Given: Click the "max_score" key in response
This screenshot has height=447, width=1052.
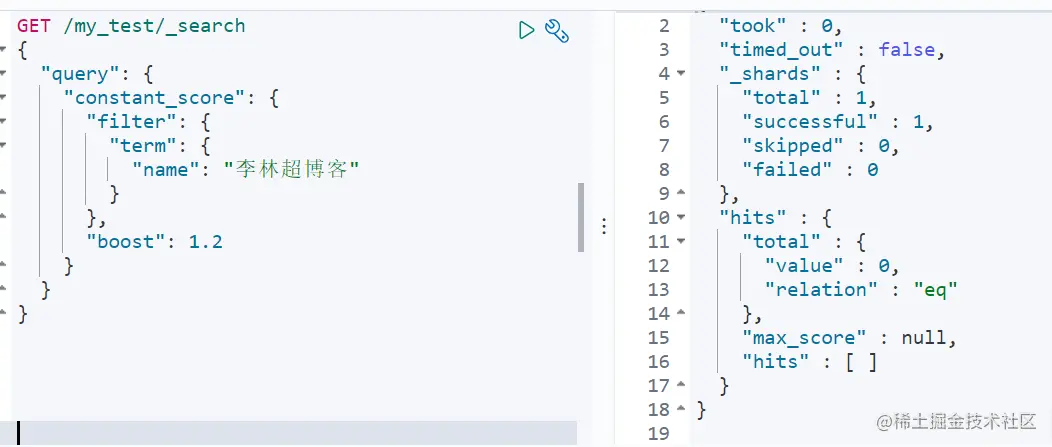Looking at the screenshot, I should pos(804,338).
